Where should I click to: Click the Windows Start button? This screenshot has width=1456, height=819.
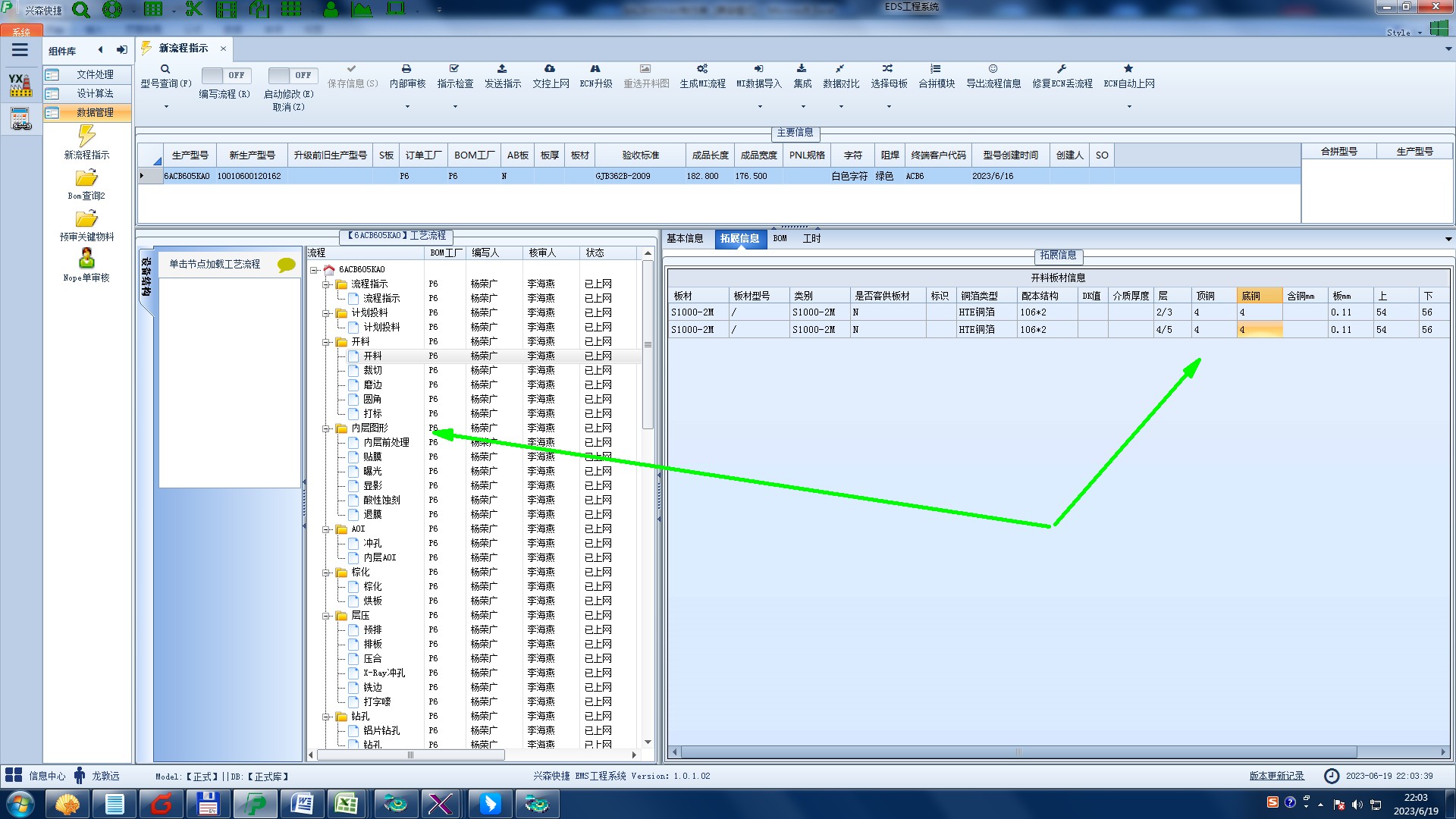click(20, 804)
